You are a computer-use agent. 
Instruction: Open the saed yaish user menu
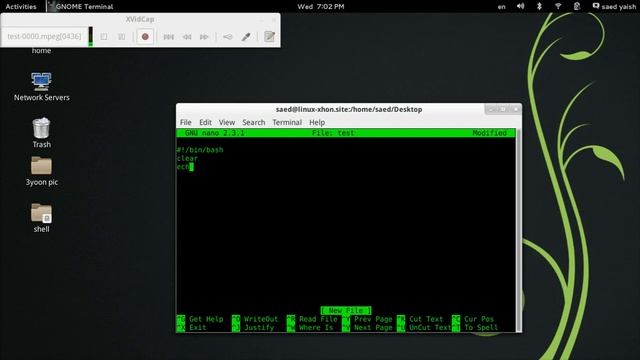614,6
